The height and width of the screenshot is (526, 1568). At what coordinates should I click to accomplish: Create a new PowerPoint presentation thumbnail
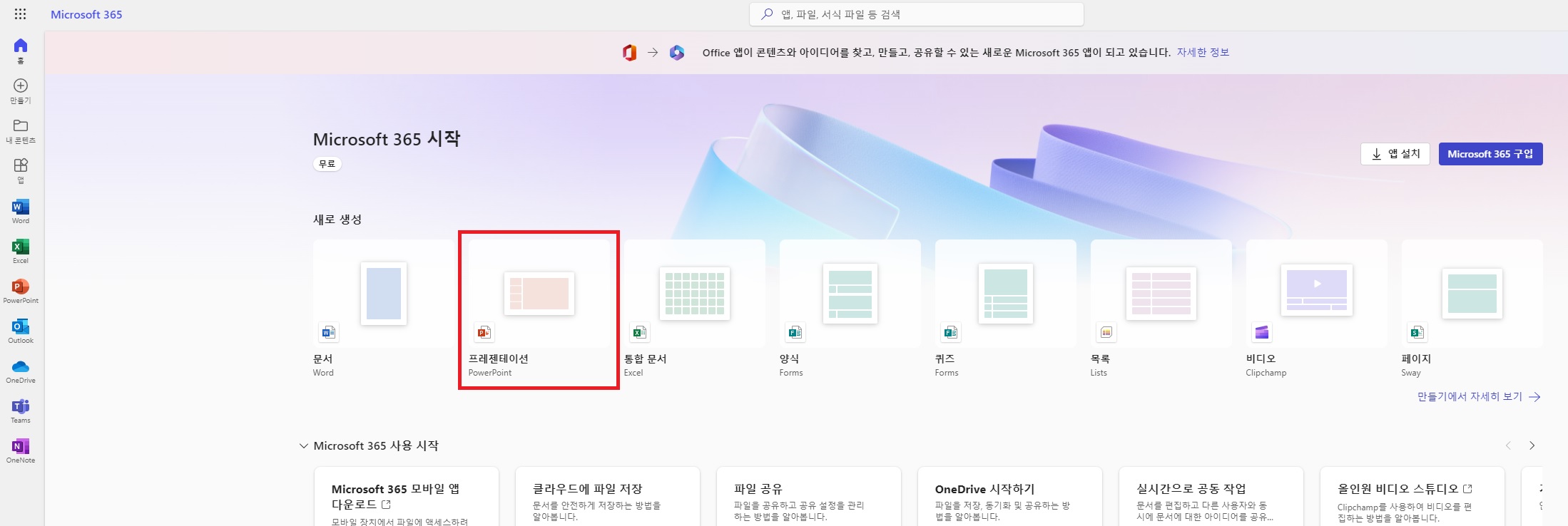point(539,293)
